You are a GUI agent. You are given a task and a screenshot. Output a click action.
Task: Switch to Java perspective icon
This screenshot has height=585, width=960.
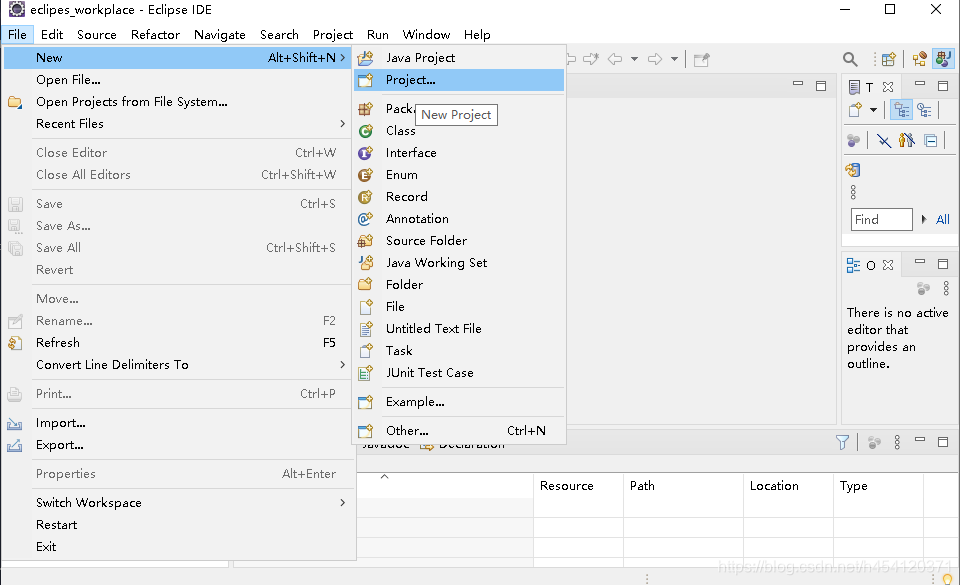click(x=943, y=59)
